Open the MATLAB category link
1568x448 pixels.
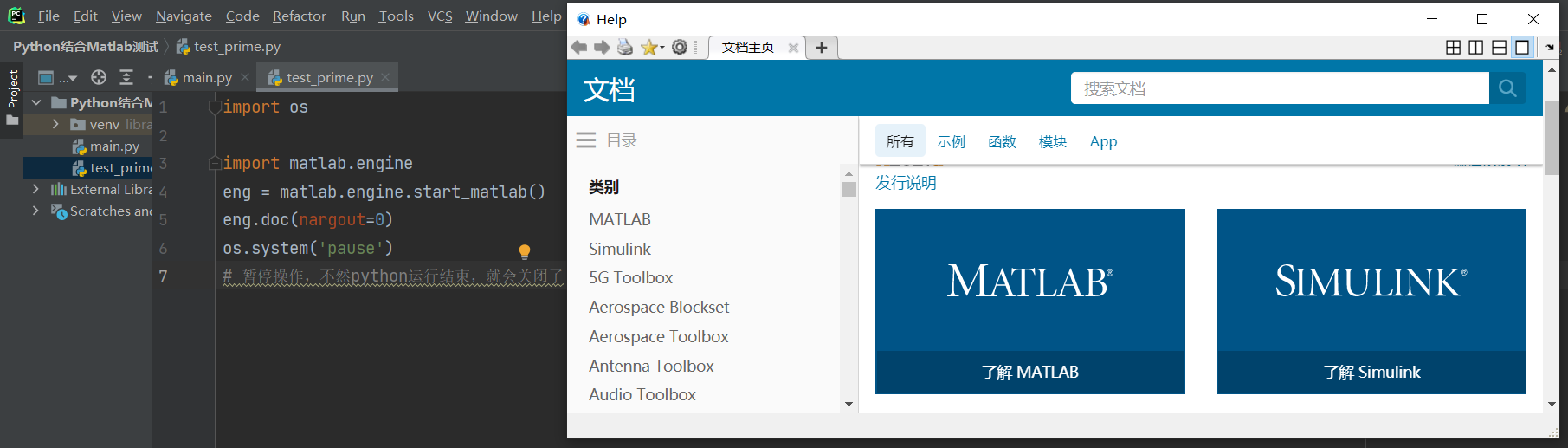(x=620, y=220)
